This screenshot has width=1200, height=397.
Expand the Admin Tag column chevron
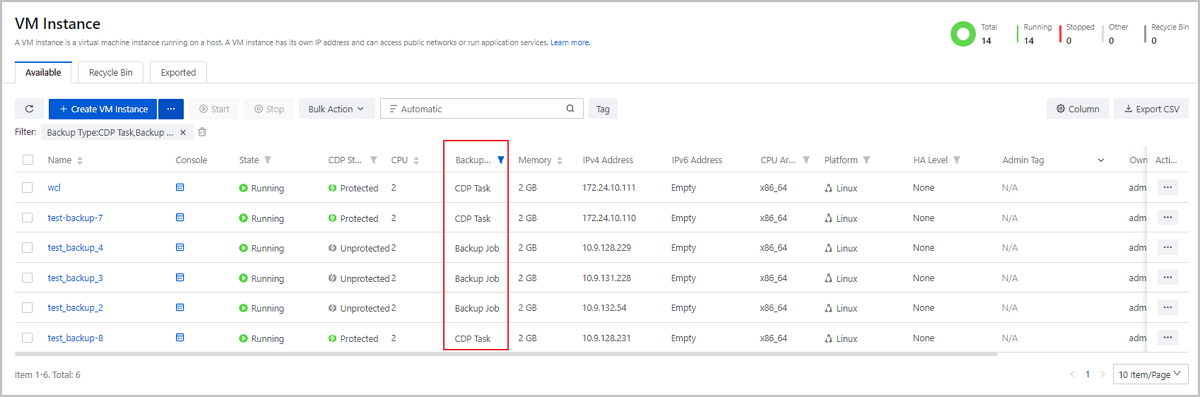1101,160
